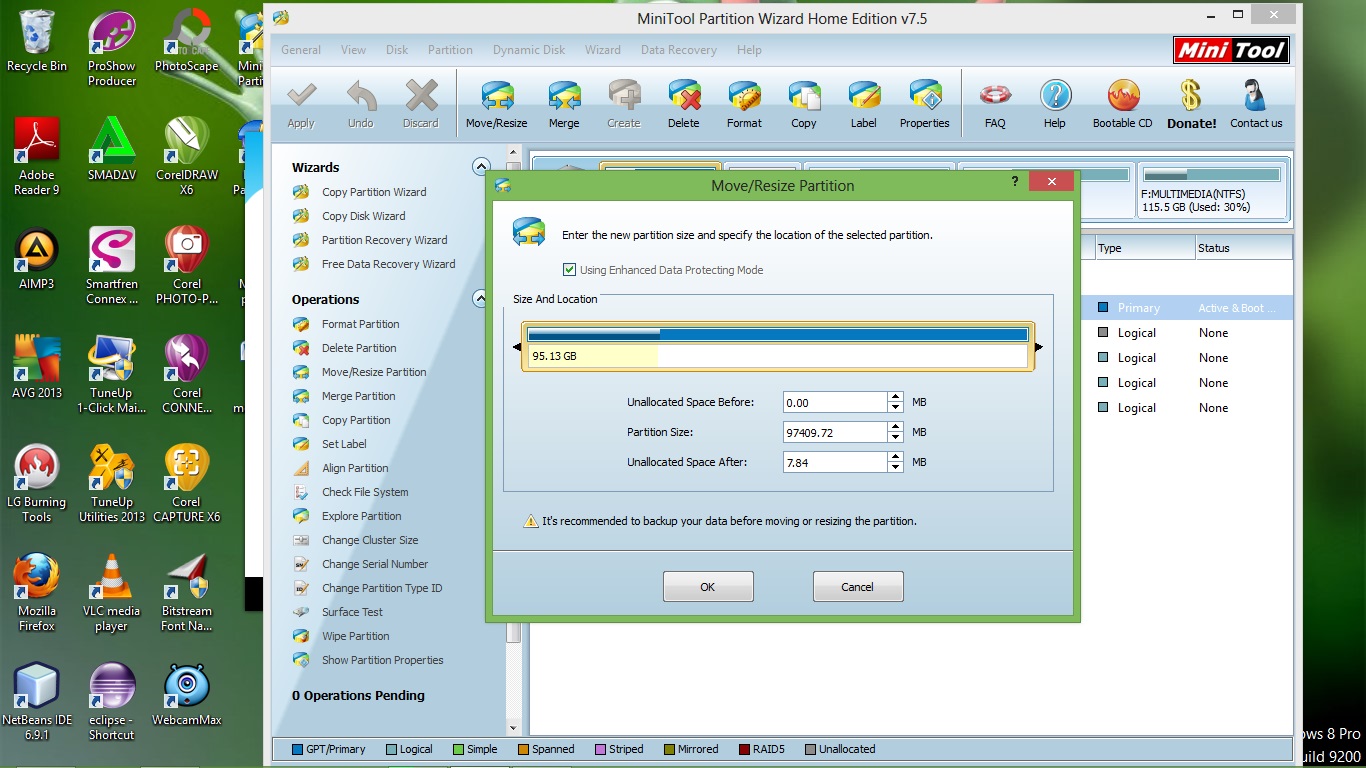Decrease Unallocated Space Before value
This screenshot has height=768, width=1366.
click(895, 407)
